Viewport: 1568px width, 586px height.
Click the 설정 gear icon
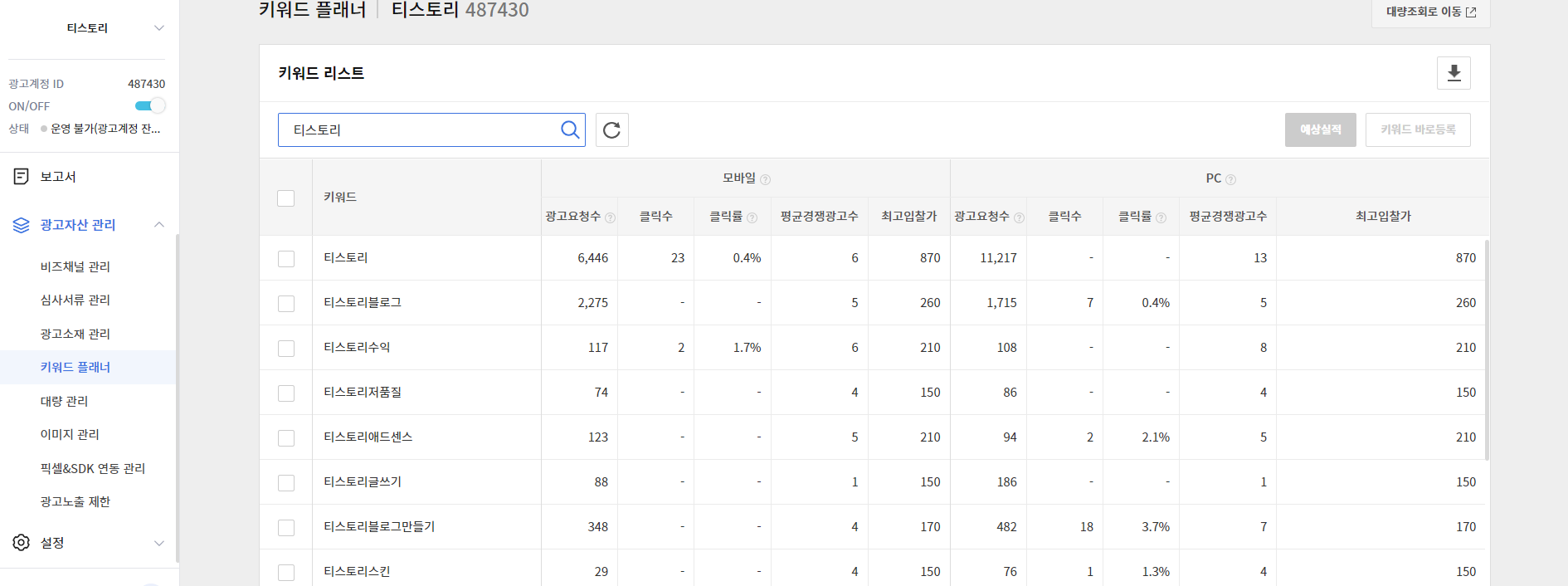[22, 543]
